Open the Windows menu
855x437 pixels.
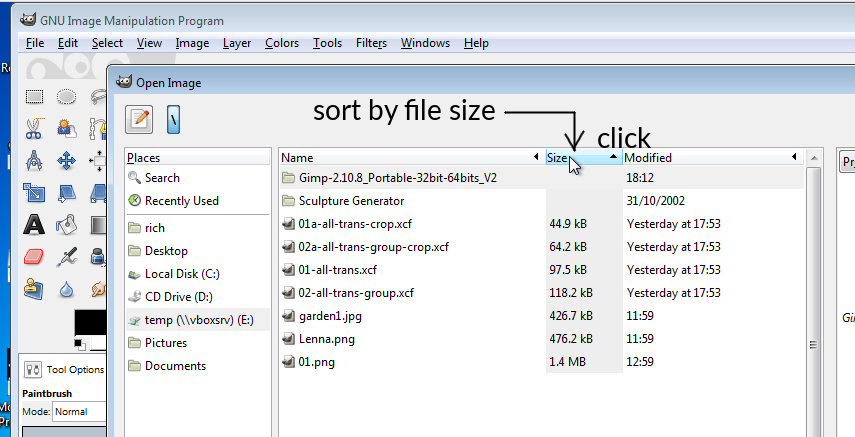click(425, 43)
